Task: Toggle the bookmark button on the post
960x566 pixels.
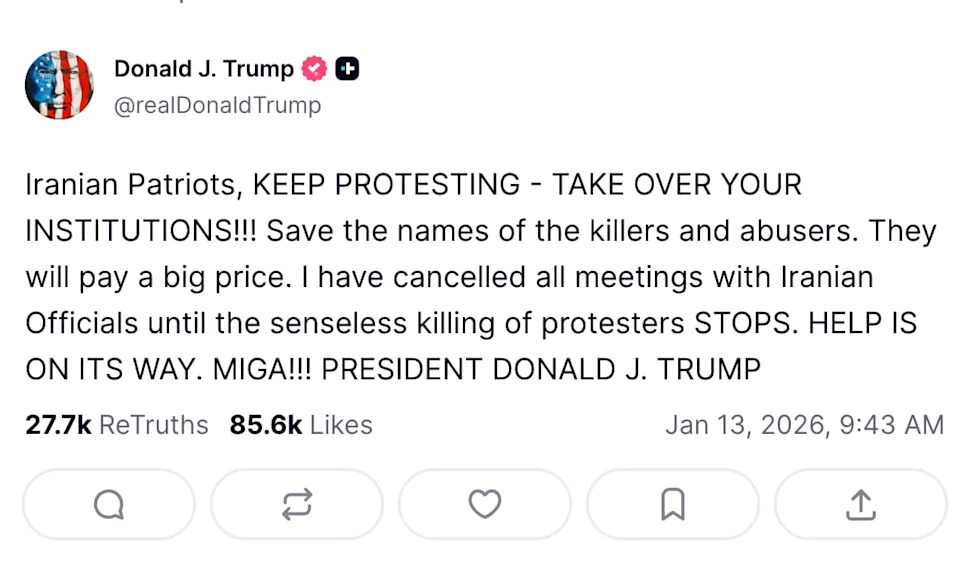Action: point(672,505)
